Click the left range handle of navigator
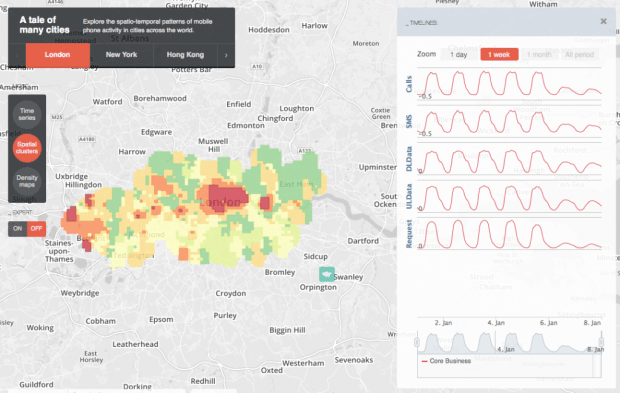 click(x=417, y=342)
